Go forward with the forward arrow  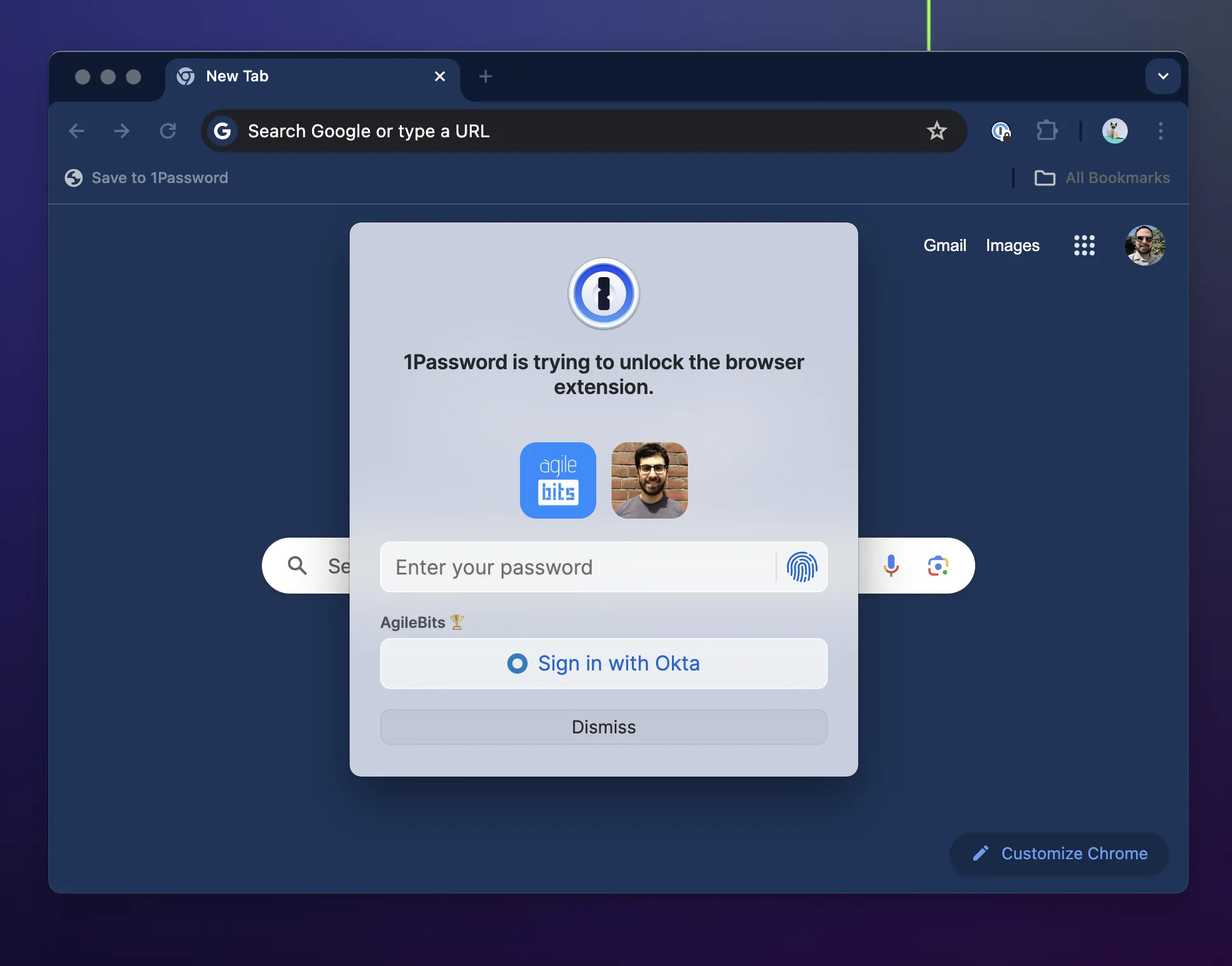121,131
